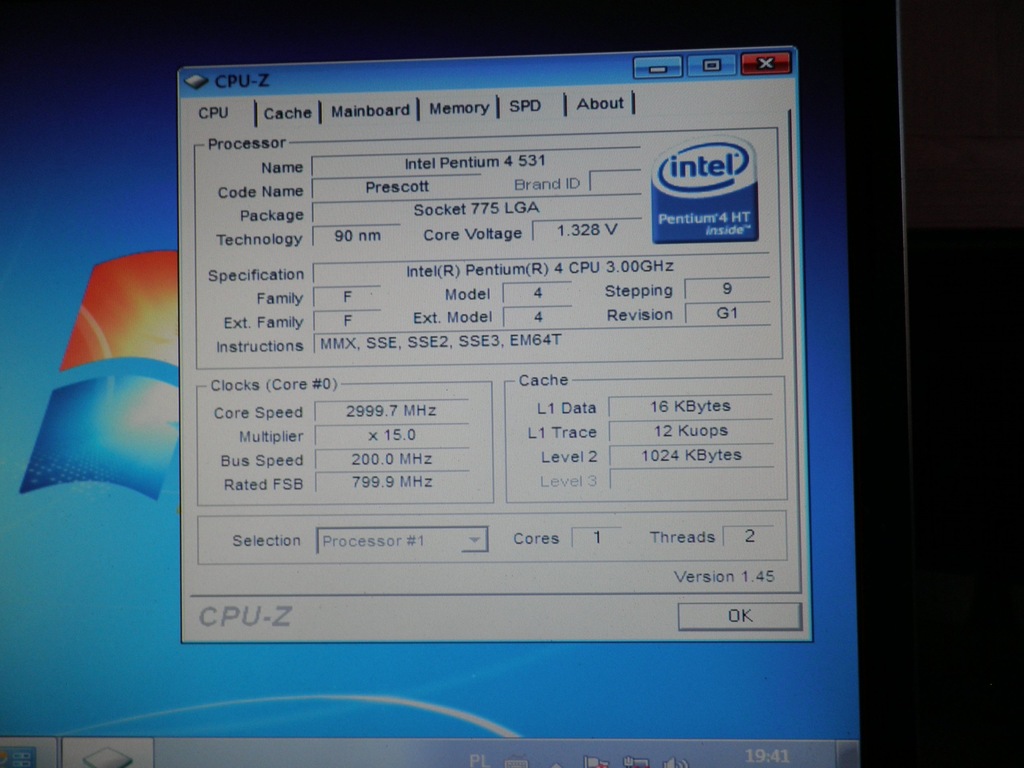Click the Revision value 'G1'
Viewport: 1024px width, 768px height.
[727, 313]
